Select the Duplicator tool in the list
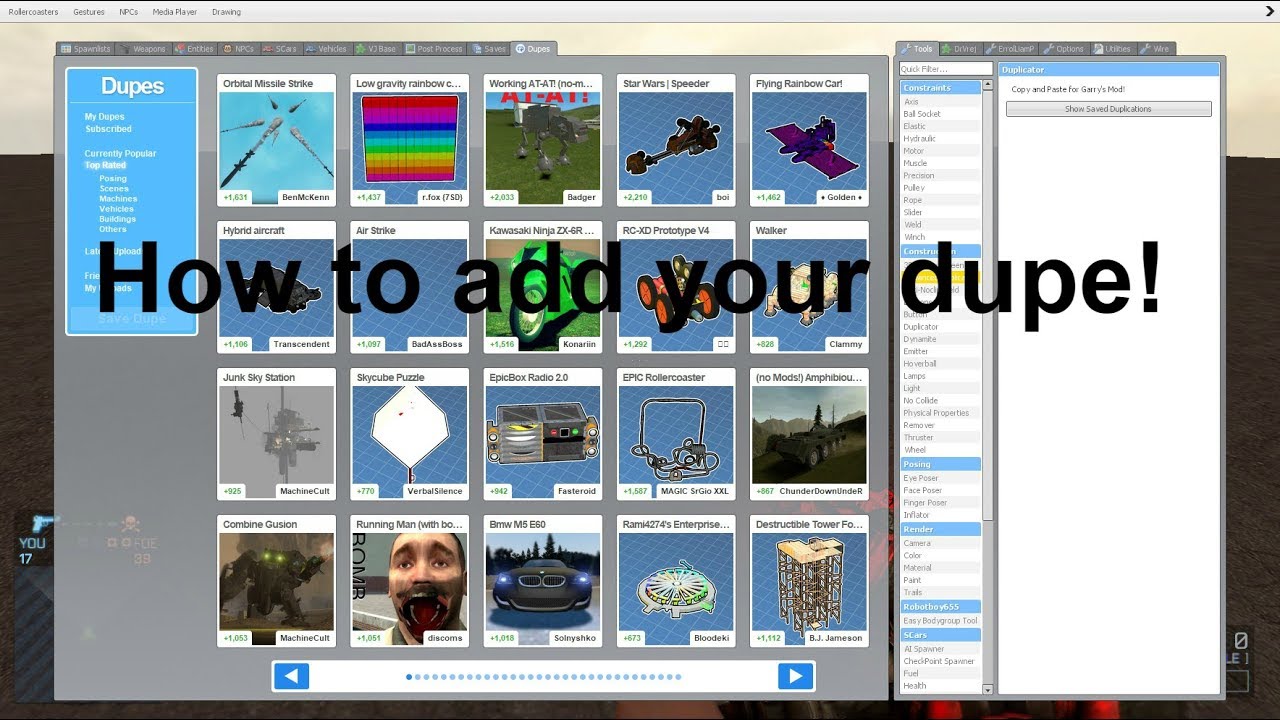Screen dimensions: 1280x720 pos(940,327)
